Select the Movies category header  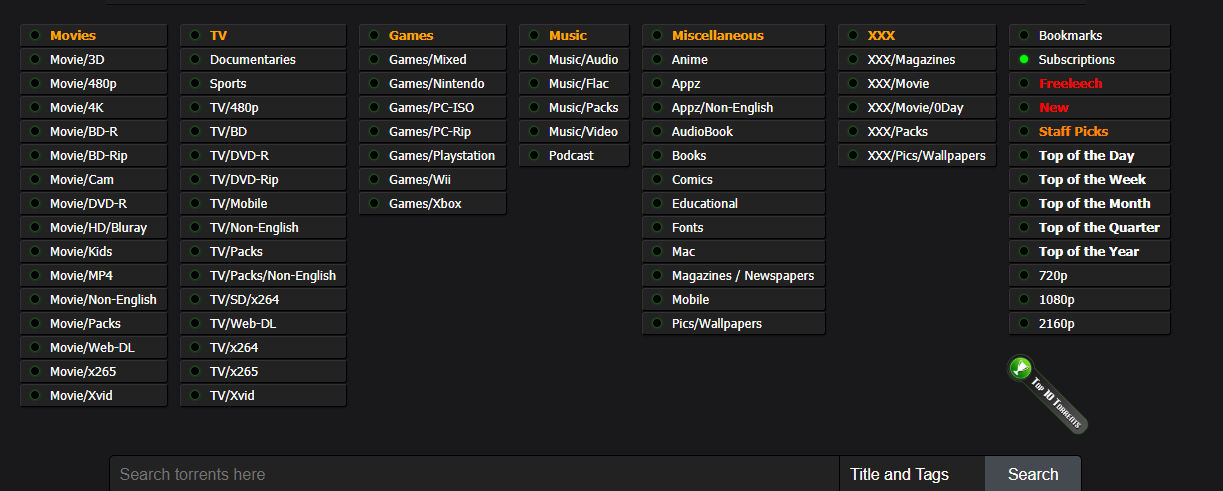(73, 36)
